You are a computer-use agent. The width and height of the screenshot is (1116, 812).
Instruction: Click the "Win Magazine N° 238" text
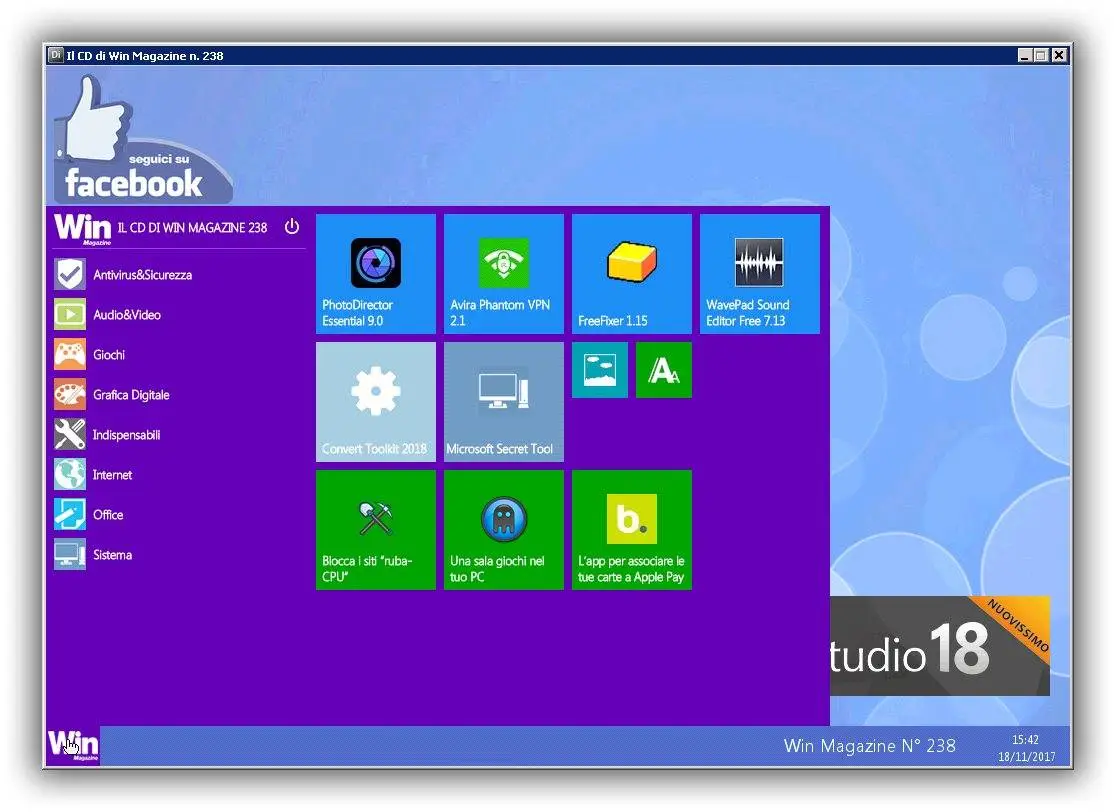pyautogui.click(x=870, y=746)
